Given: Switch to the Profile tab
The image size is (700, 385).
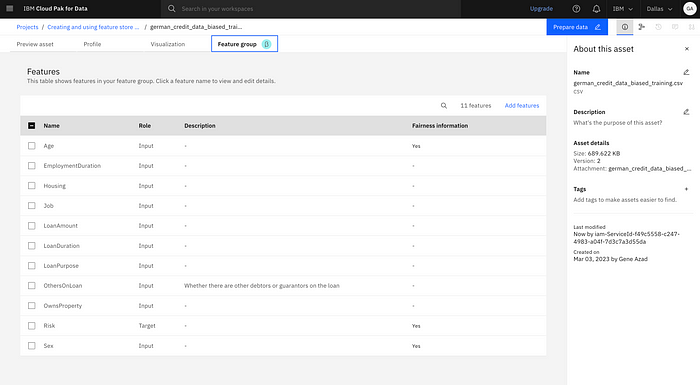Looking at the screenshot, I should (x=92, y=44).
